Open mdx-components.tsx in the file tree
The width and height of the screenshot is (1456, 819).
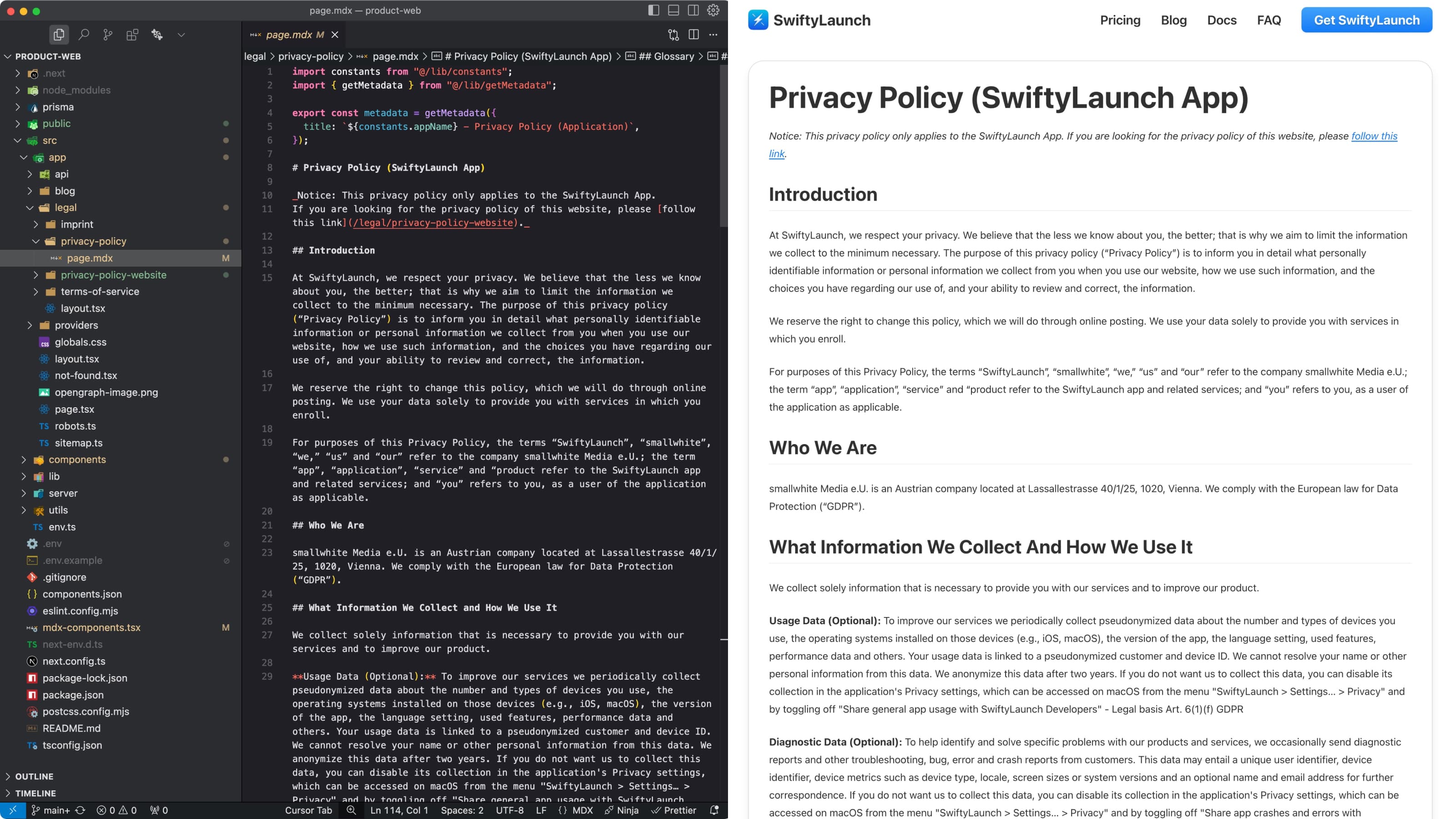[x=91, y=627]
